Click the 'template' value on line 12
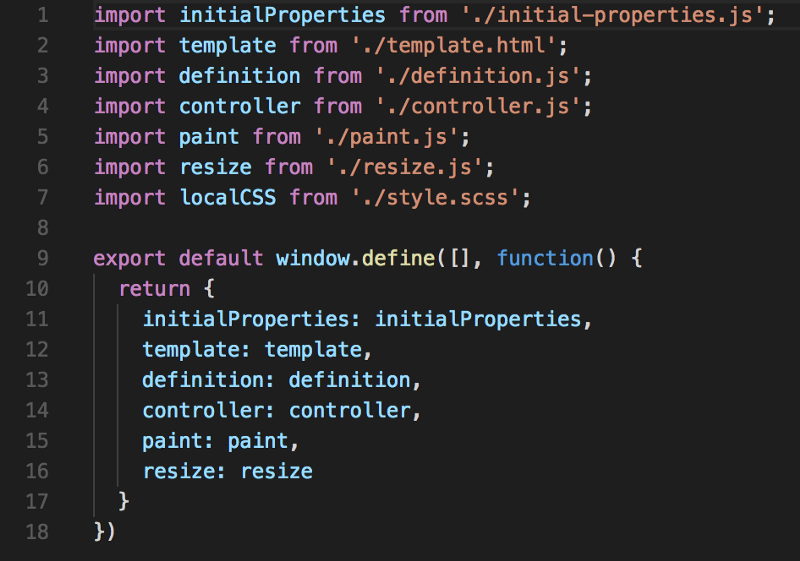The height and width of the screenshot is (561, 800). tap(313, 350)
